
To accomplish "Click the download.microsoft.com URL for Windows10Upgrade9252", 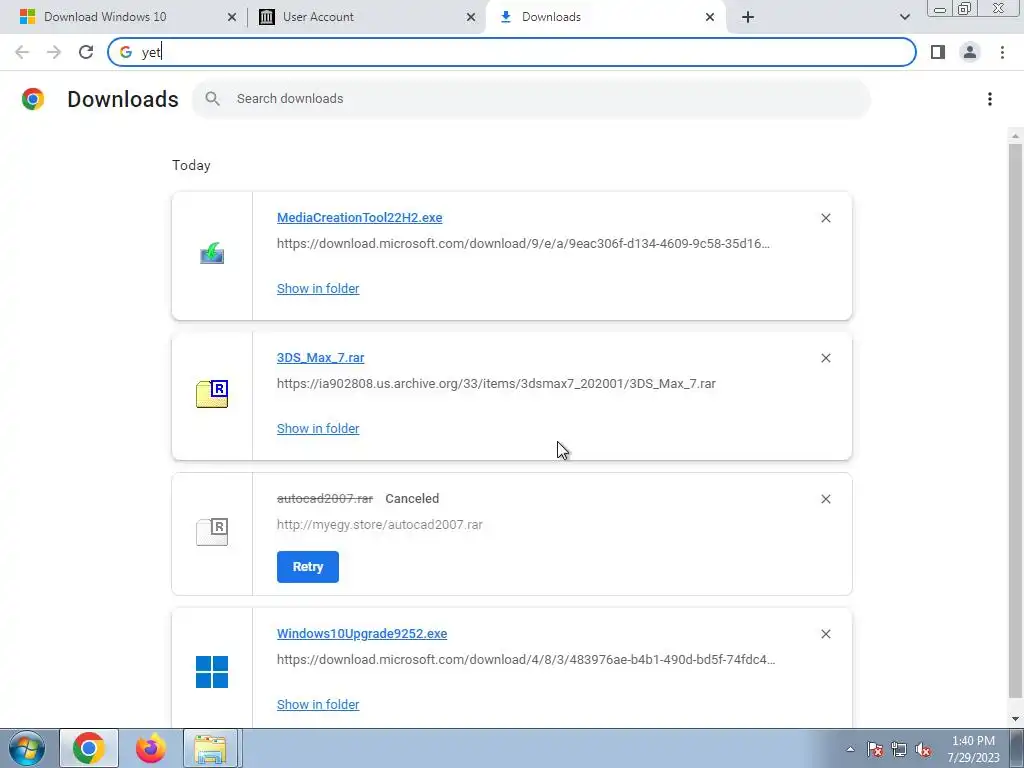I will (x=526, y=660).
